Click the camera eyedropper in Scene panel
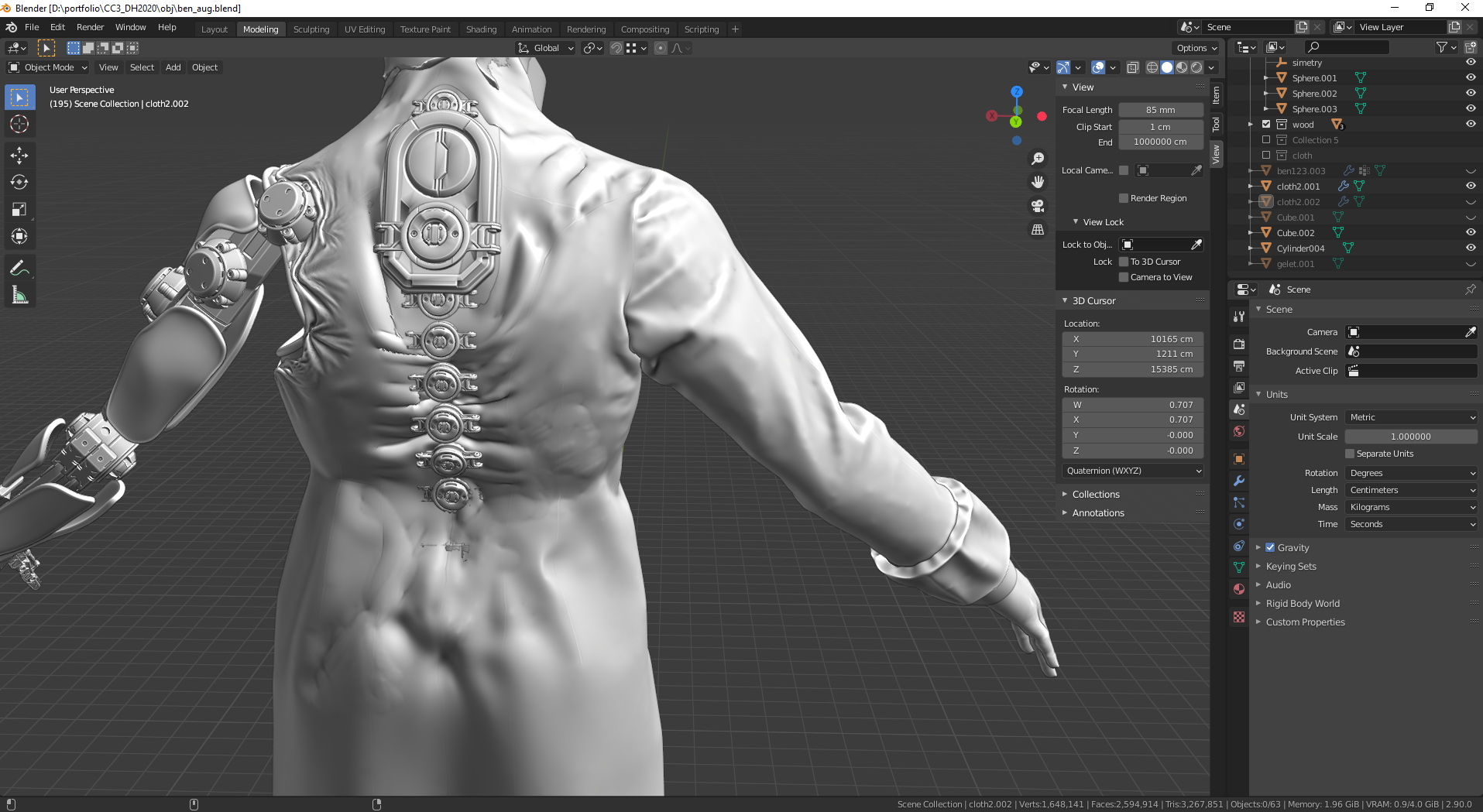The image size is (1483, 812). point(1470,332)
